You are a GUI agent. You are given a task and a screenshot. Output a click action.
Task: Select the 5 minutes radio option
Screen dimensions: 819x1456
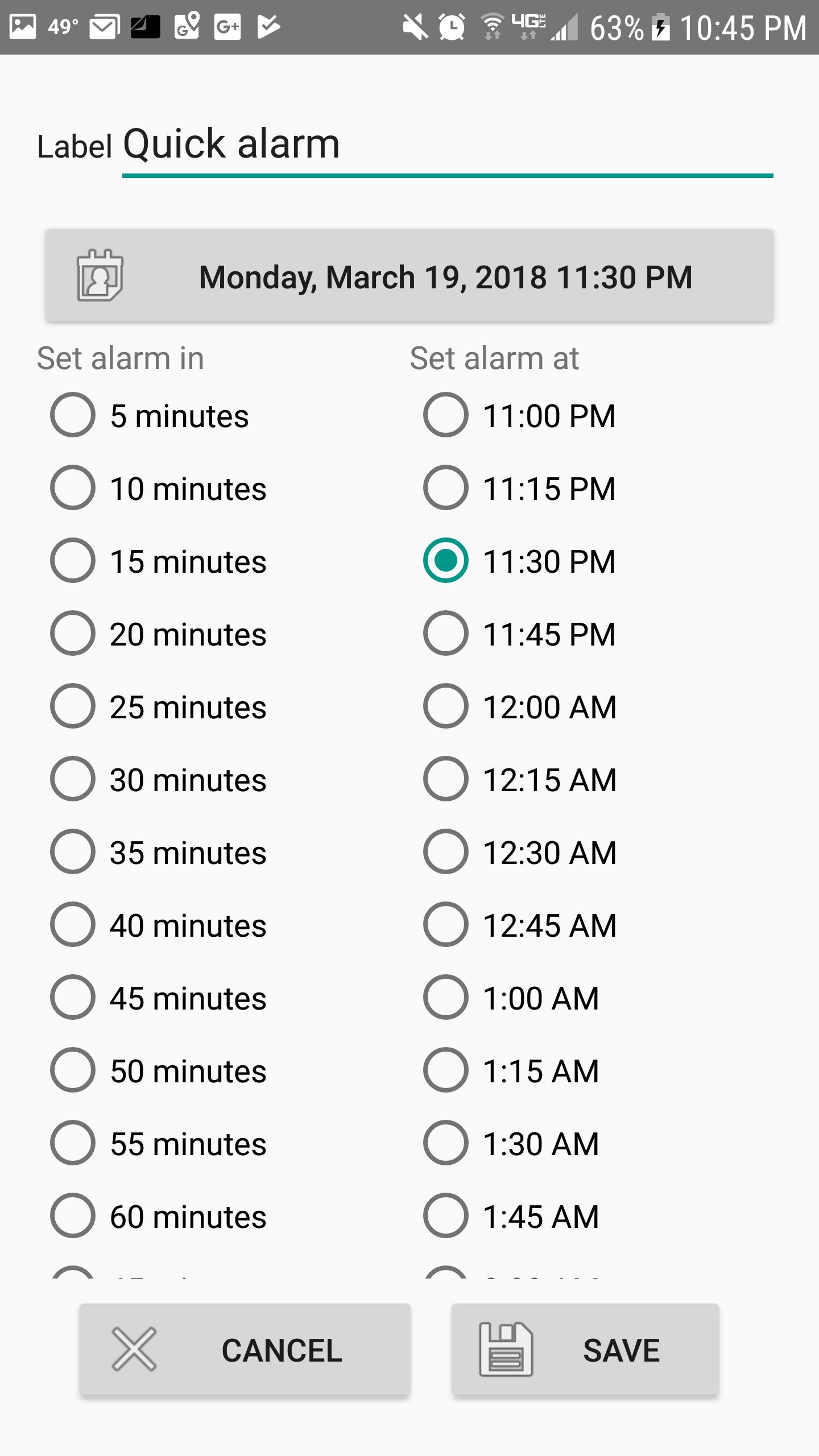click(151, 415)
